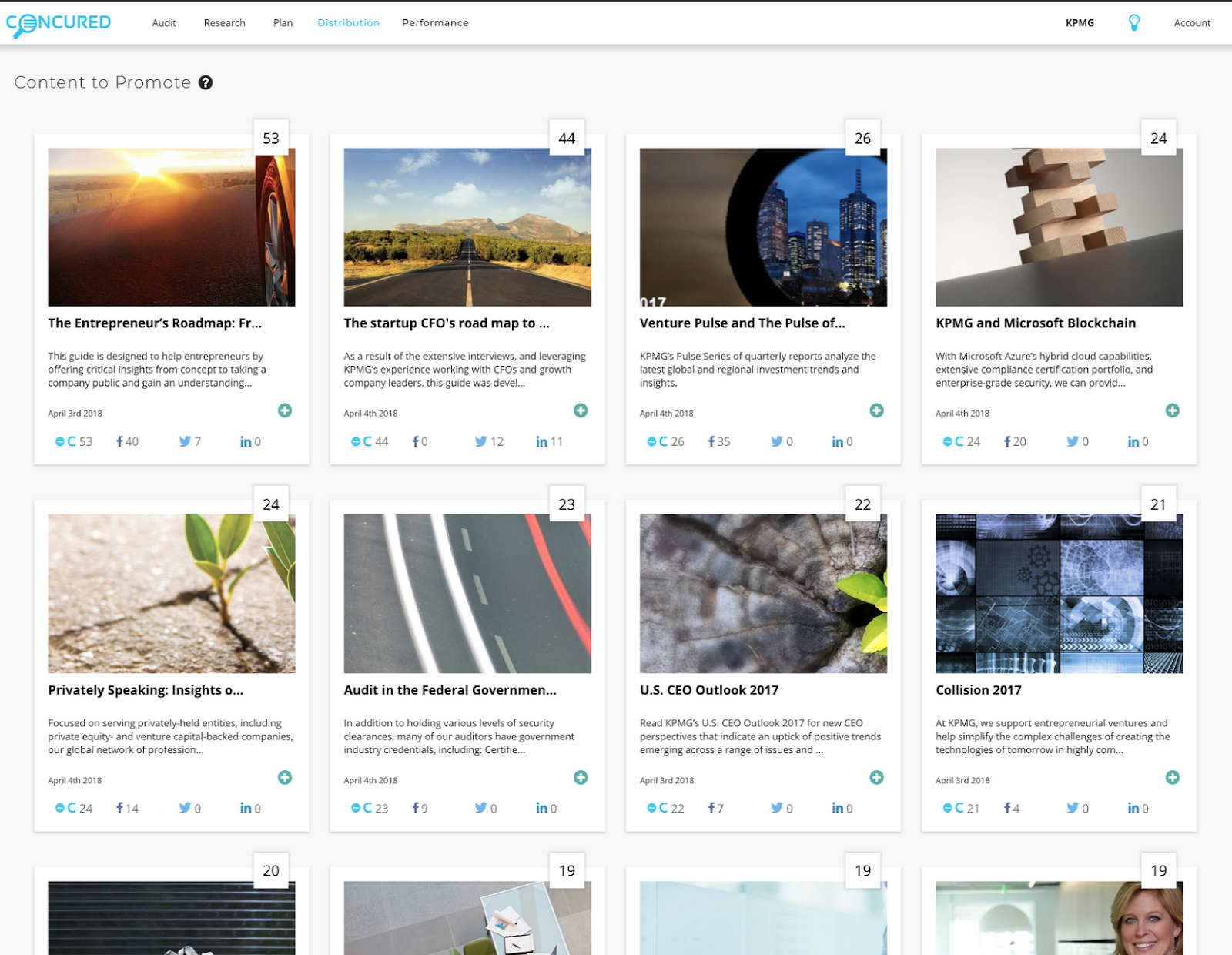
Task: Click Facebook icon on Venture Pulse card
Action: [x=711, y=441]
